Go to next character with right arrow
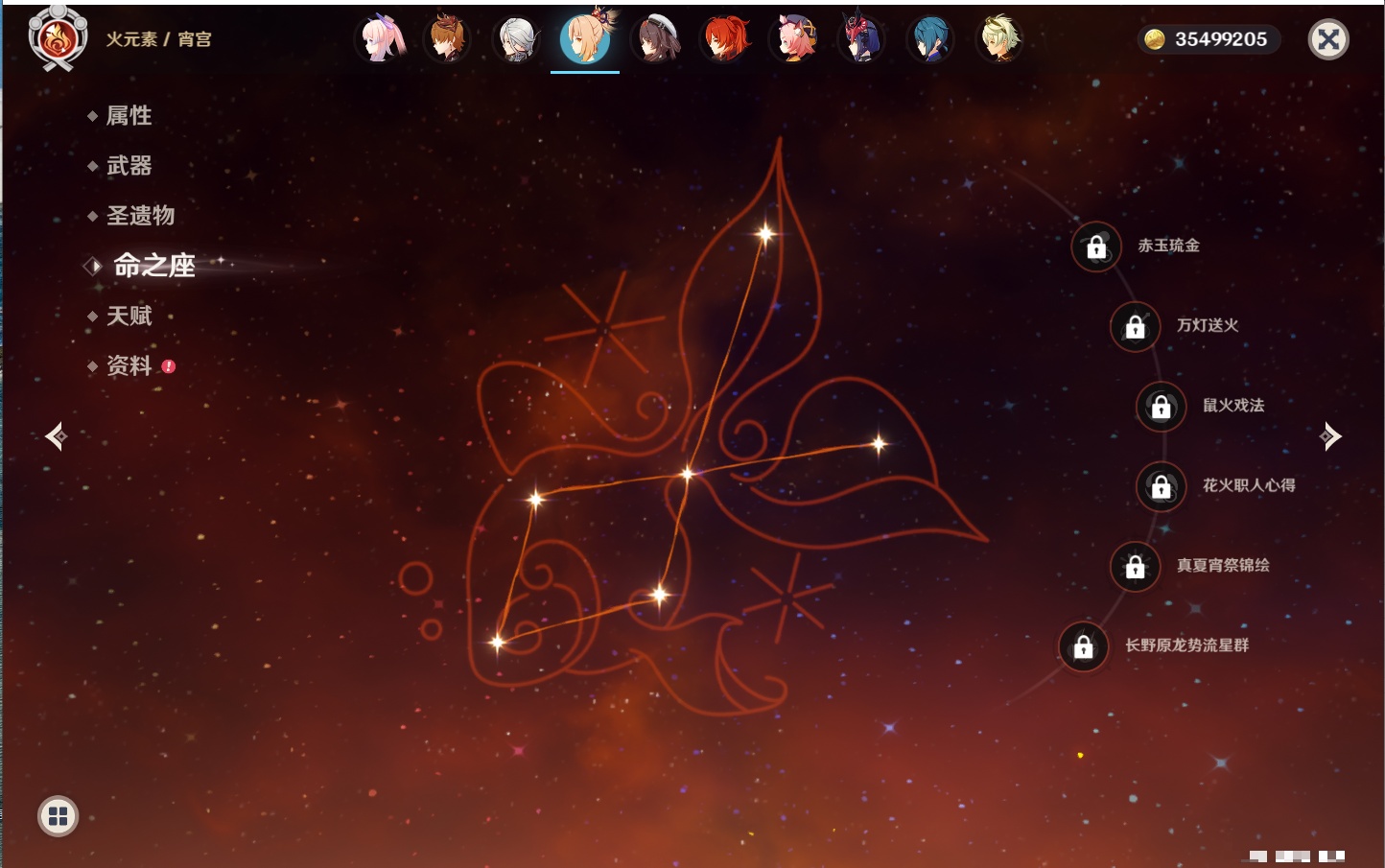The width and height of the screenshot is (1385, 868). (1330, 436)
